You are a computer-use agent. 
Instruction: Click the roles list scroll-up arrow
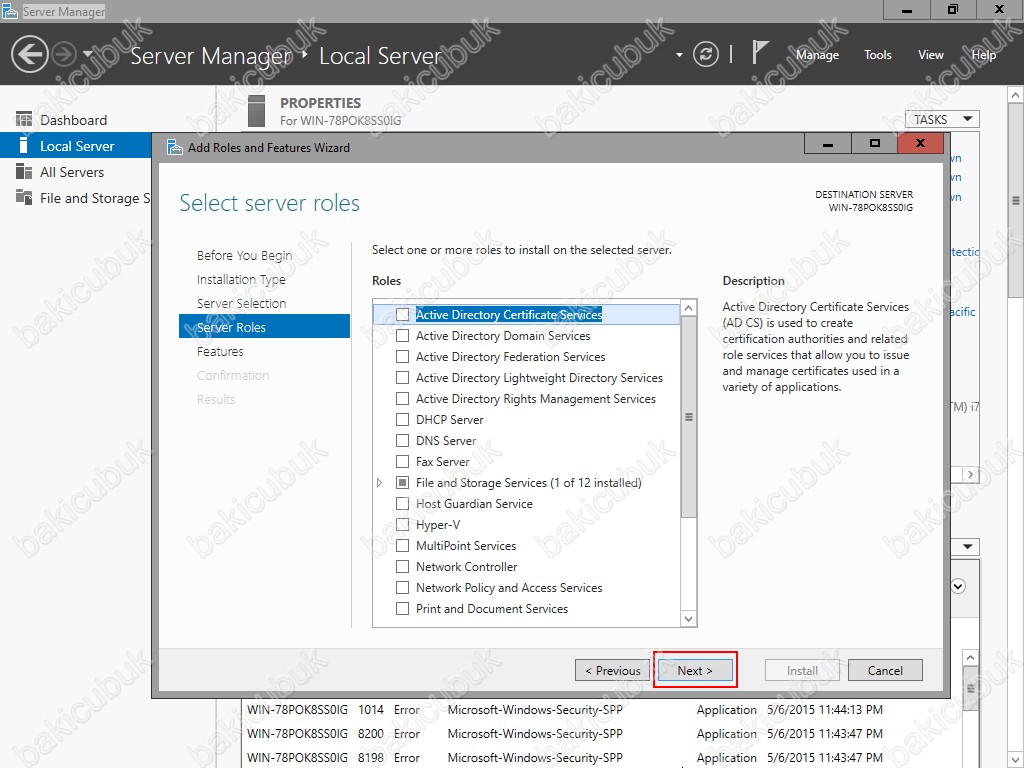688,308
